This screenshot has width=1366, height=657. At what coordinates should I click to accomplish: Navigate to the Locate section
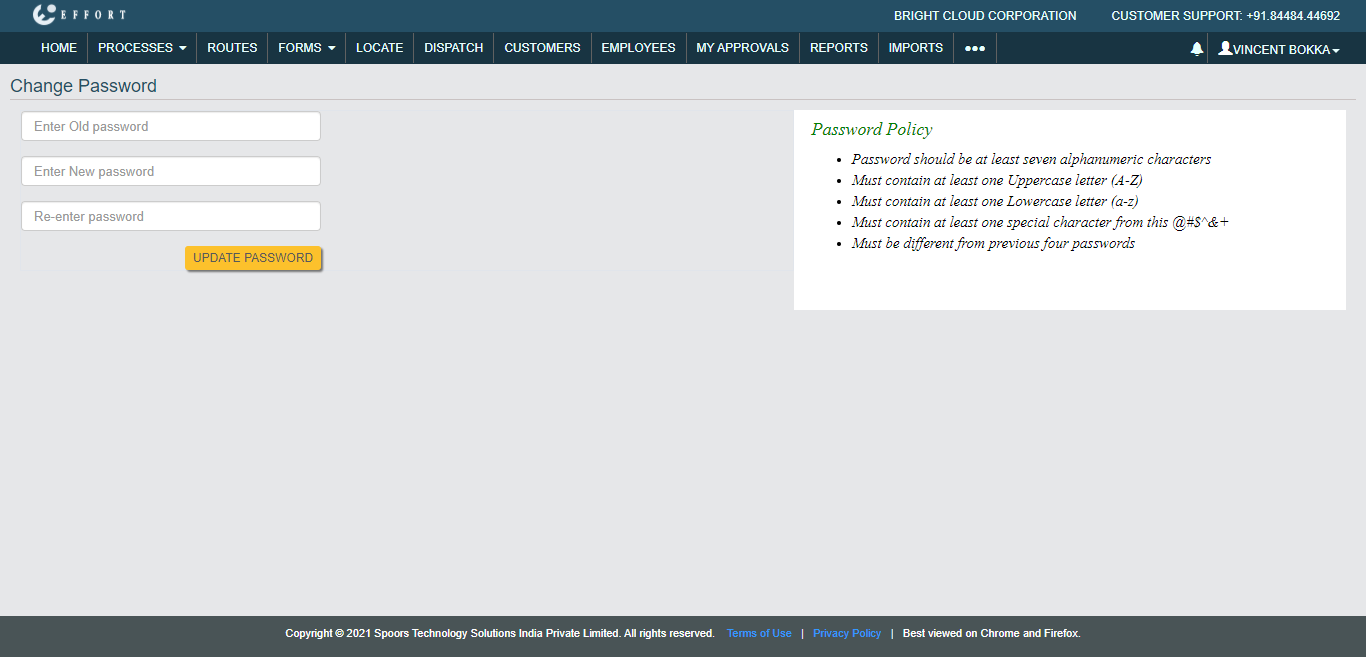(379, 48)
